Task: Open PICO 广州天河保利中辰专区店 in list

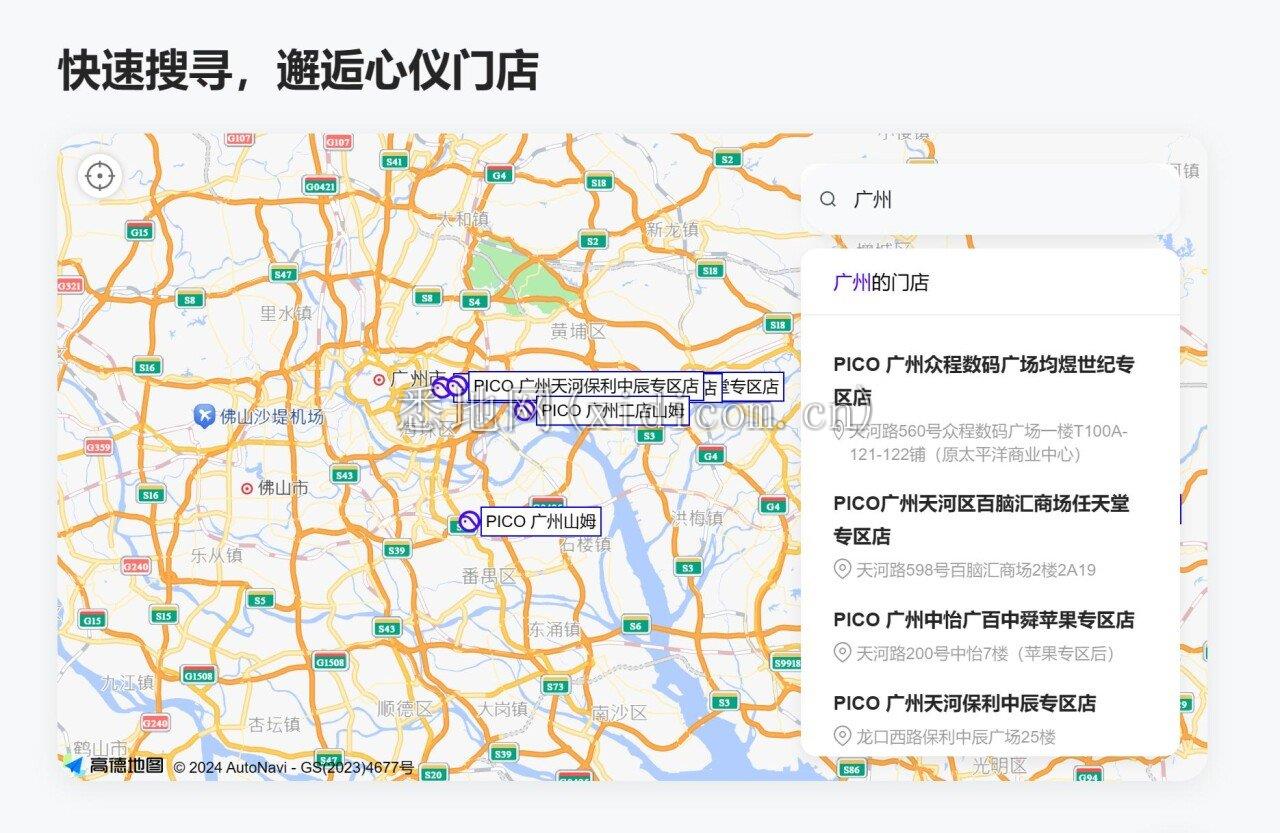Action: 964,703
